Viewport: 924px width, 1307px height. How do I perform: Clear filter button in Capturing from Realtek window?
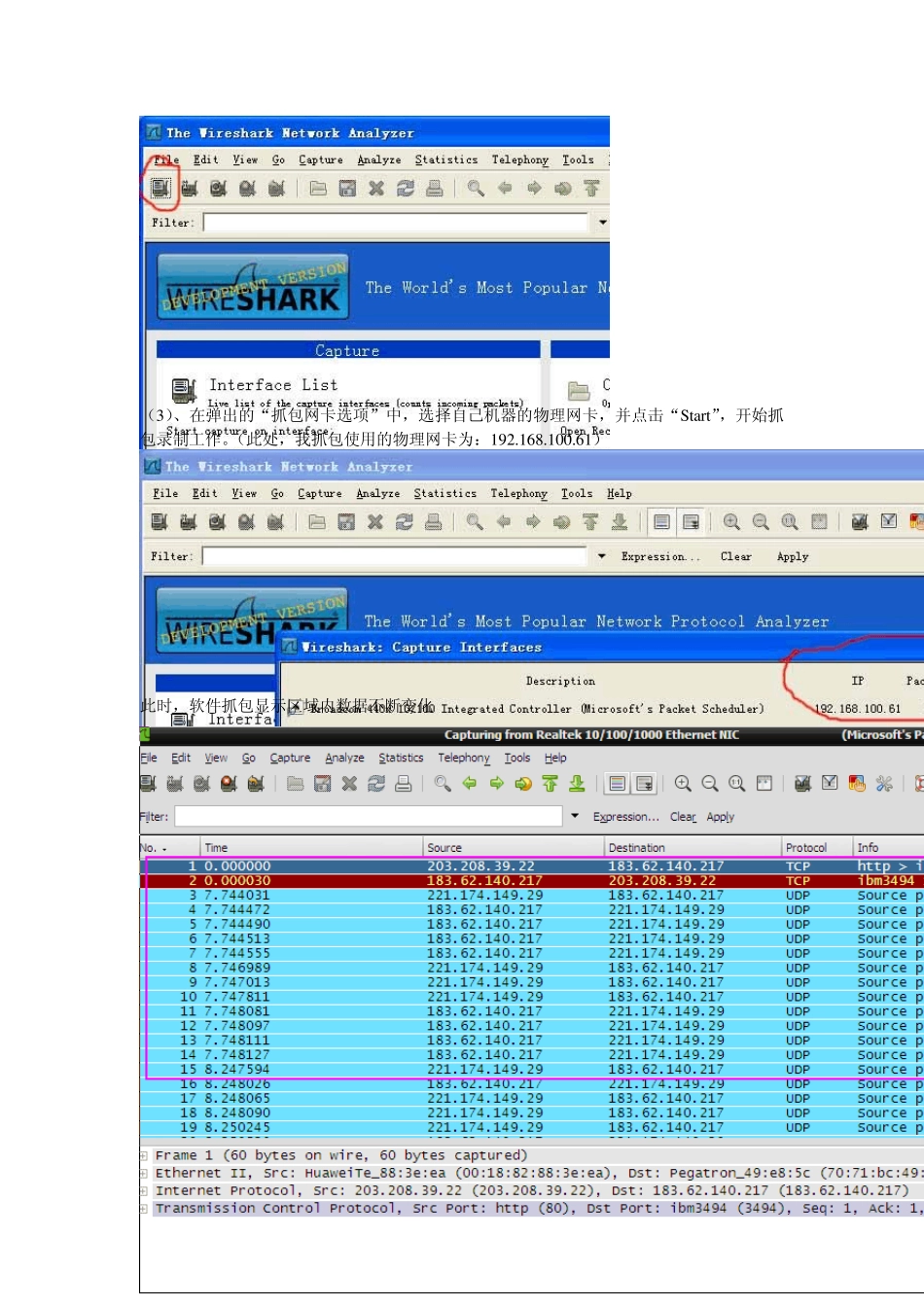click(x=683, y=817)
